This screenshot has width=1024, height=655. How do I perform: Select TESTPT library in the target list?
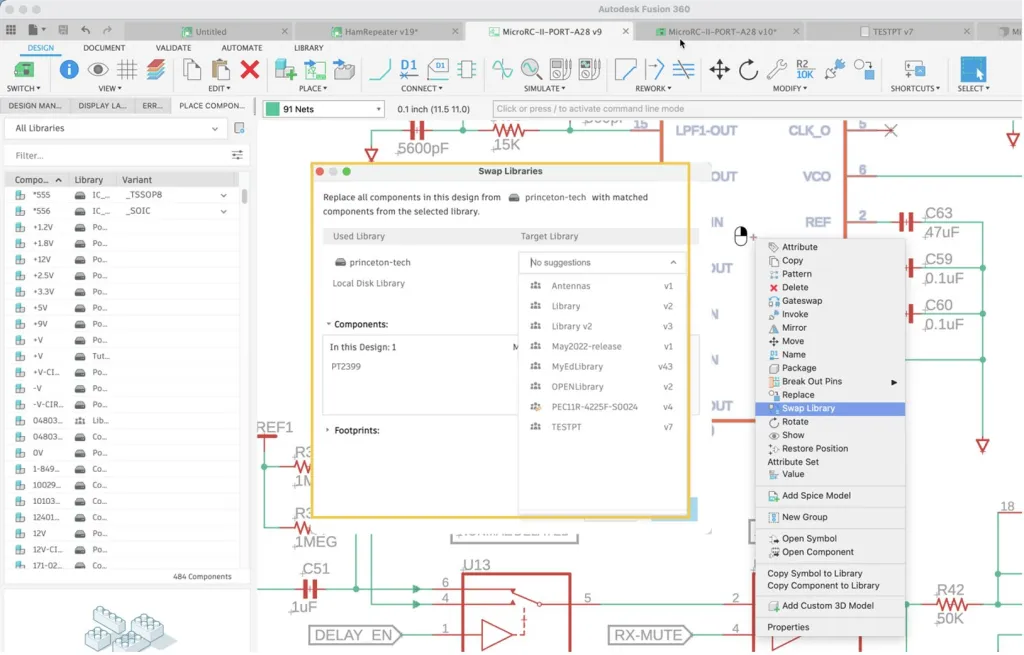601,427
